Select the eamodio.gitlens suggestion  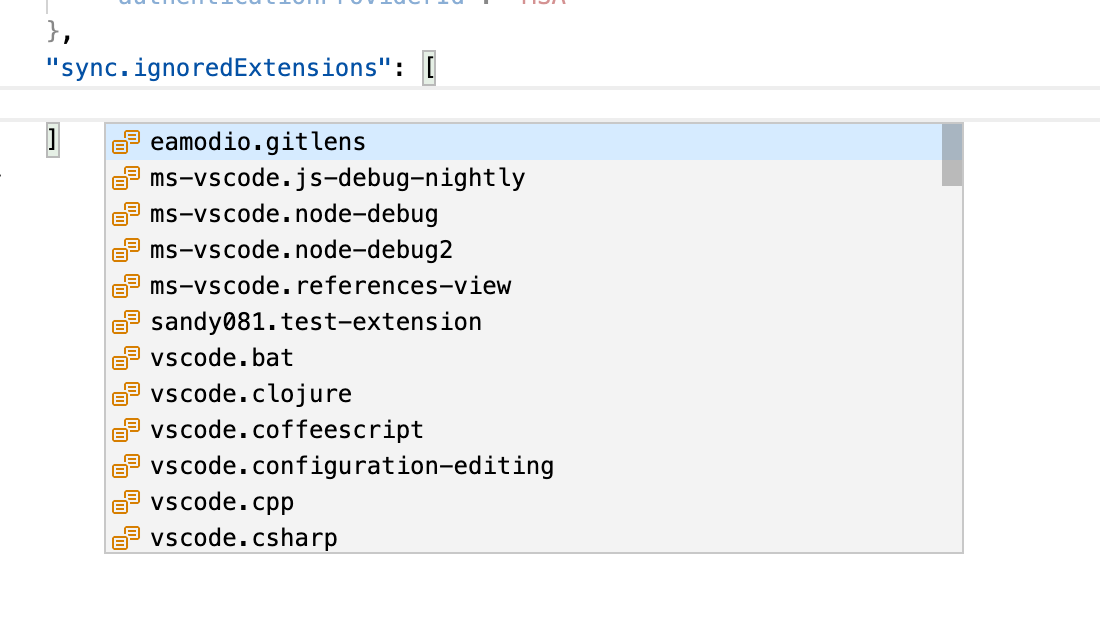click(x=257, y=141)
